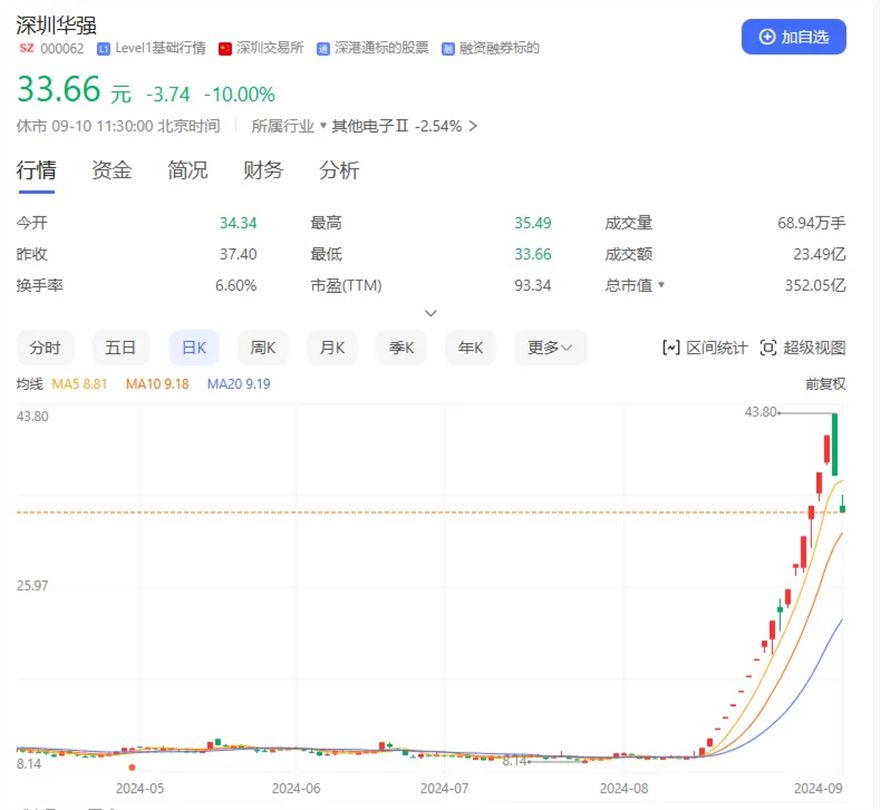This screenshot has width=880, height=810.
Task: Switch to the 资金 tab
Action: 112,171
